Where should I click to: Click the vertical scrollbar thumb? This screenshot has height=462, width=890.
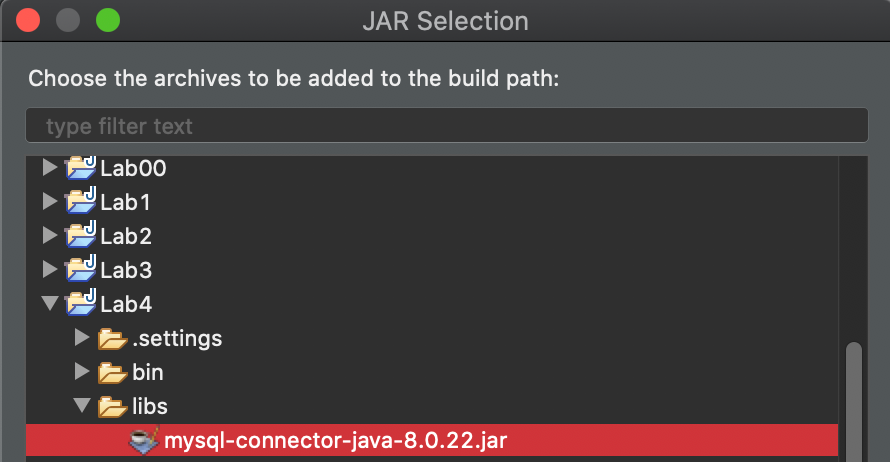pyautogui.click(x=853, y=400)
